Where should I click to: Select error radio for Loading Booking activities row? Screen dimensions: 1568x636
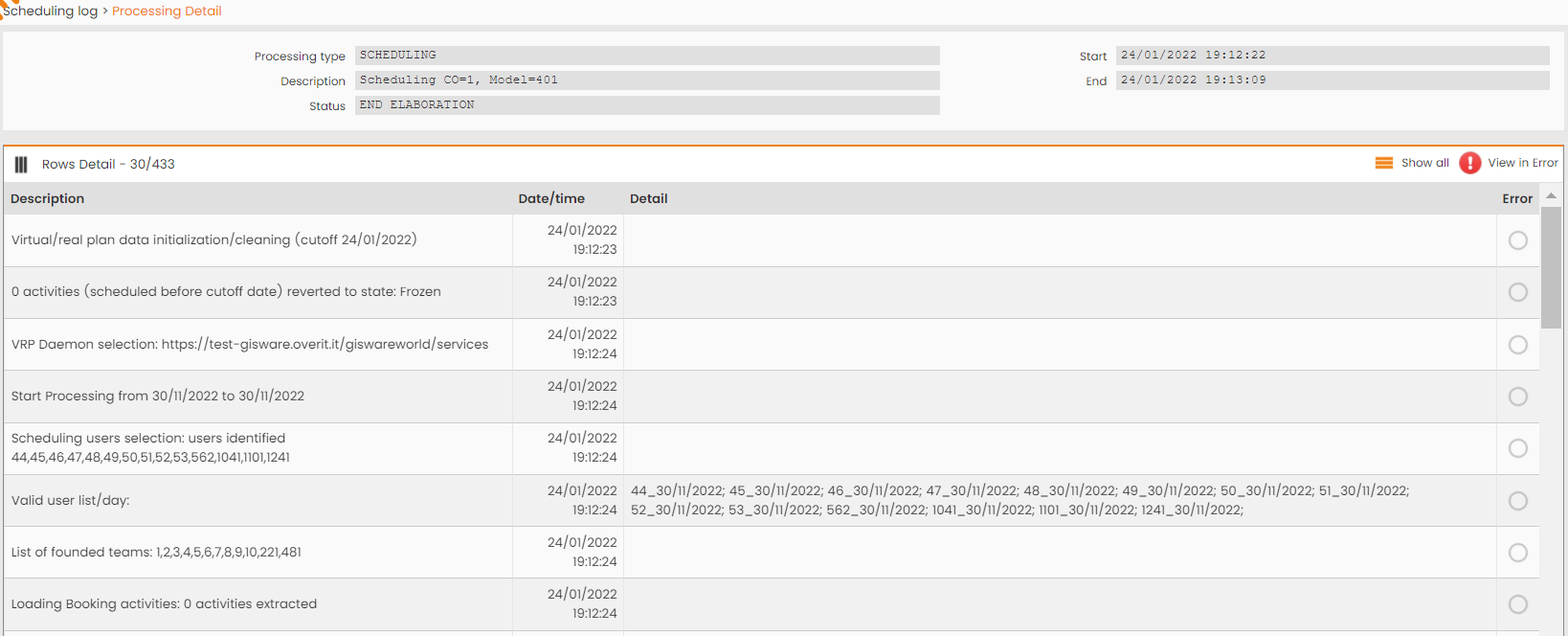(1518, 604)
